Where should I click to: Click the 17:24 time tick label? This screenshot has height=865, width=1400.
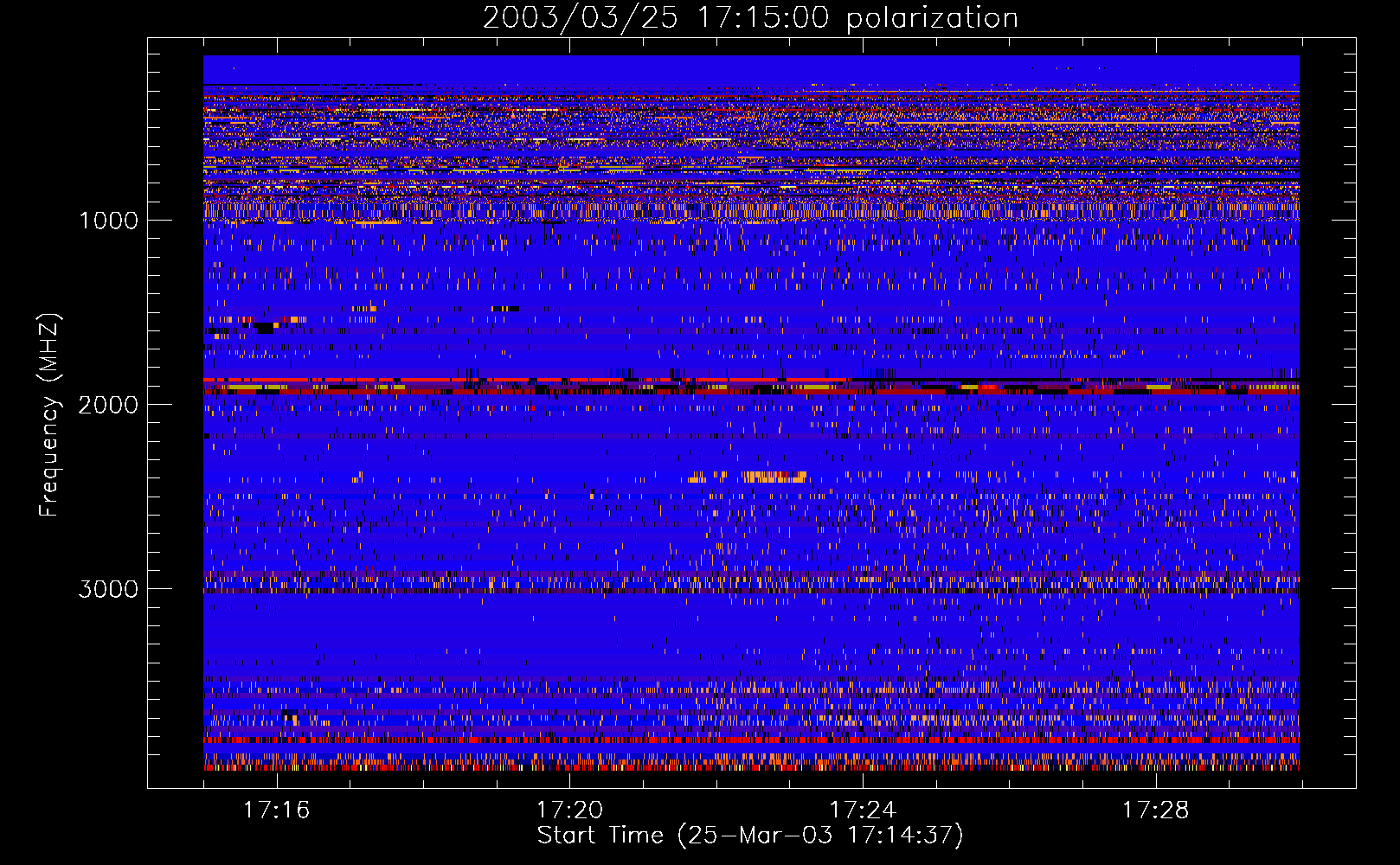[x=863, y=810]
